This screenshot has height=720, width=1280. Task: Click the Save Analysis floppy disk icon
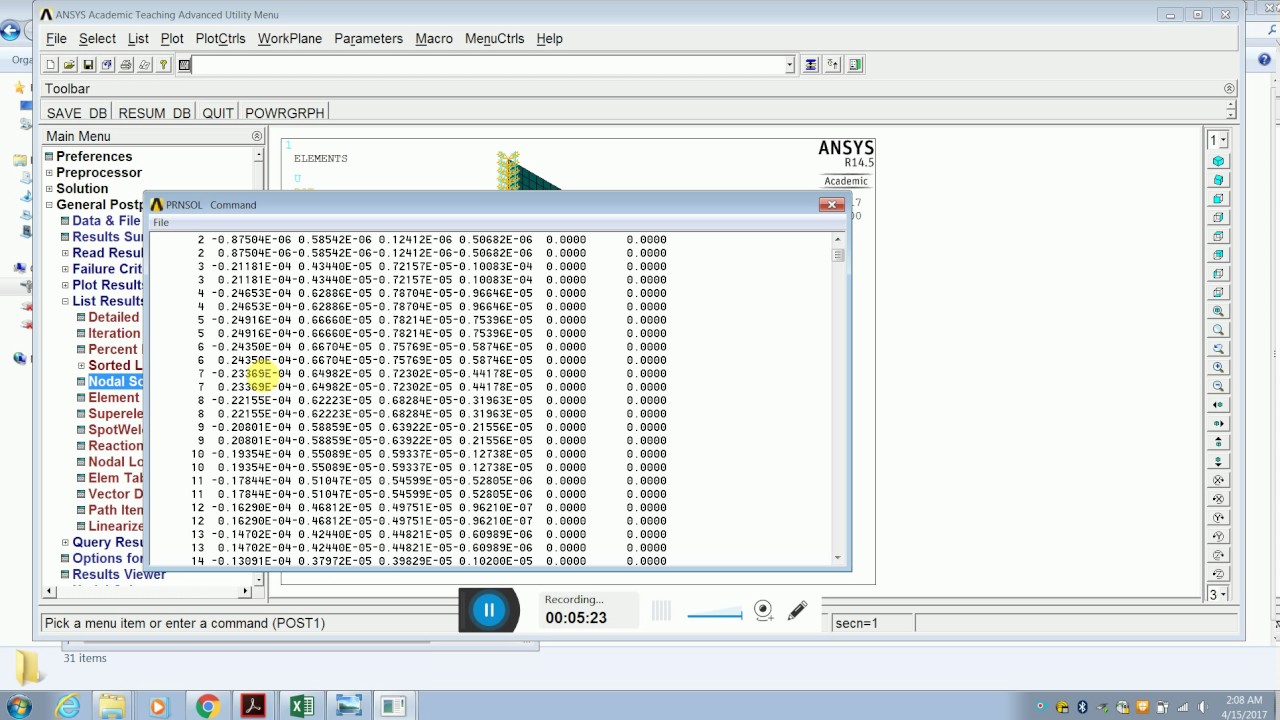point(88,65)
